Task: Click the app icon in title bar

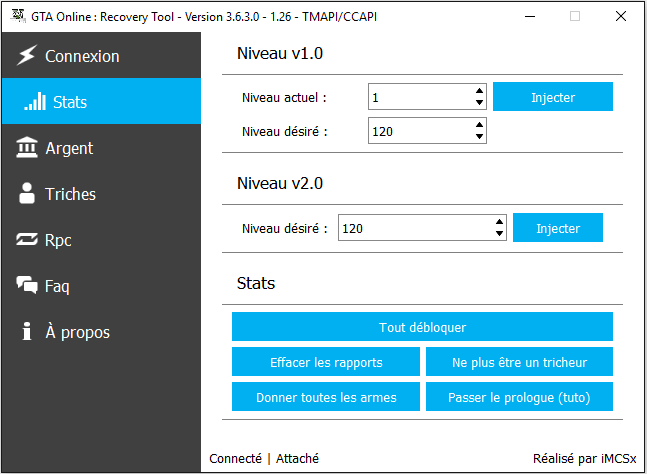Action: tap(18, 16)
